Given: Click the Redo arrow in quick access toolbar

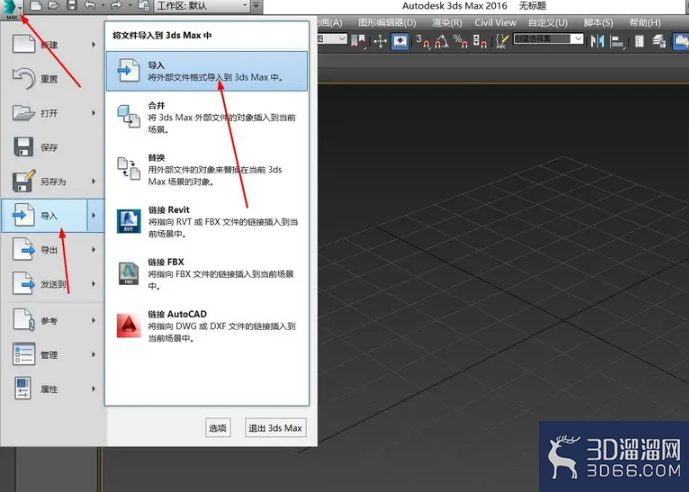Looking at the screenshot, I should pos(117,6).
